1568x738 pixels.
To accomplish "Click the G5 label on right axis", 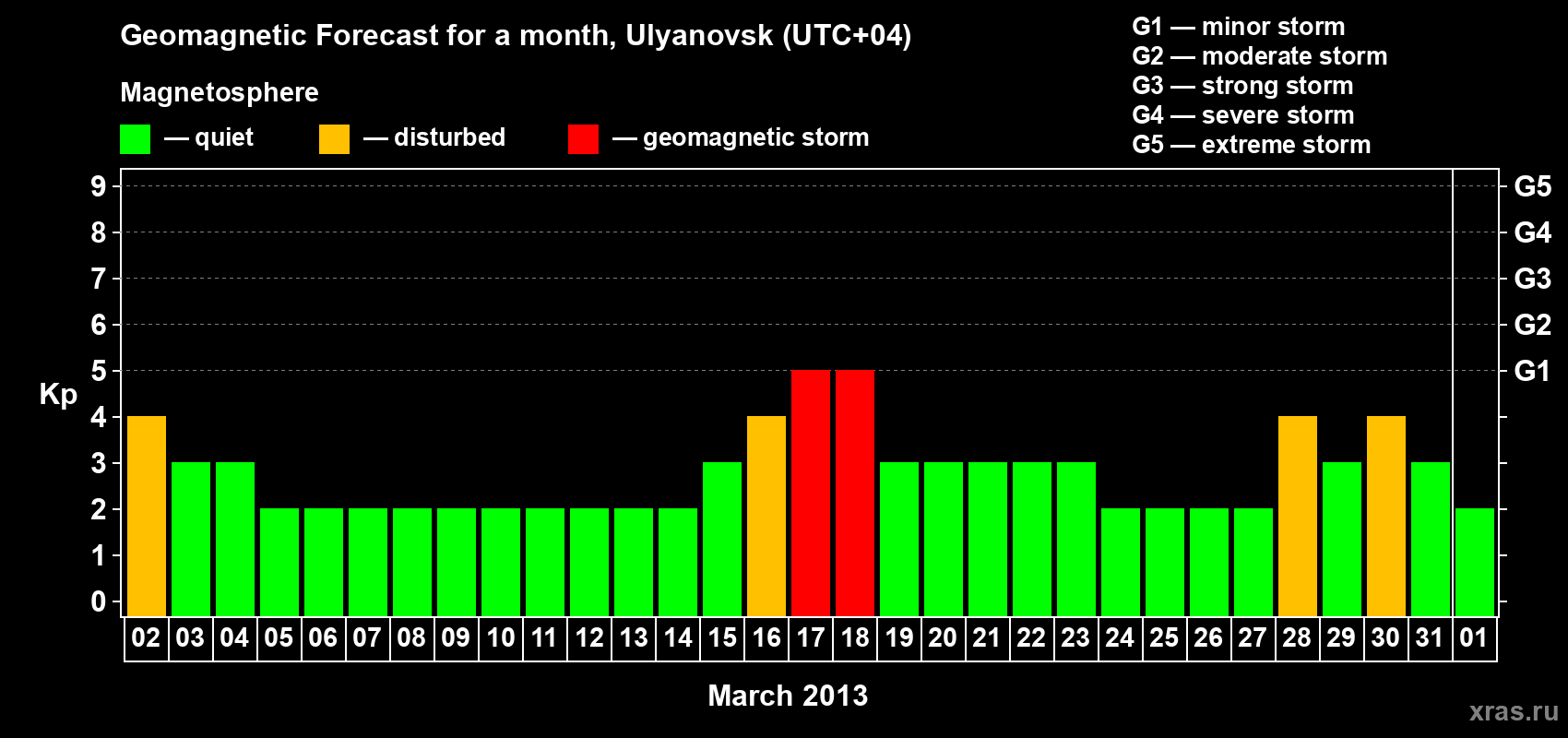I will (x=1533, y=186).
